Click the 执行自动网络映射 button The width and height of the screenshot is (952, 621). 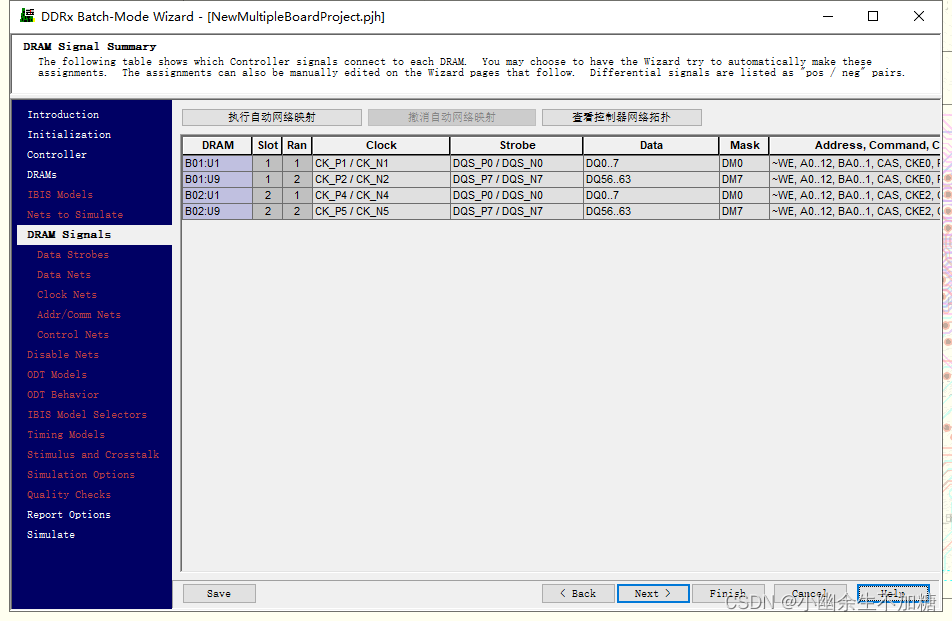[272, 118]
